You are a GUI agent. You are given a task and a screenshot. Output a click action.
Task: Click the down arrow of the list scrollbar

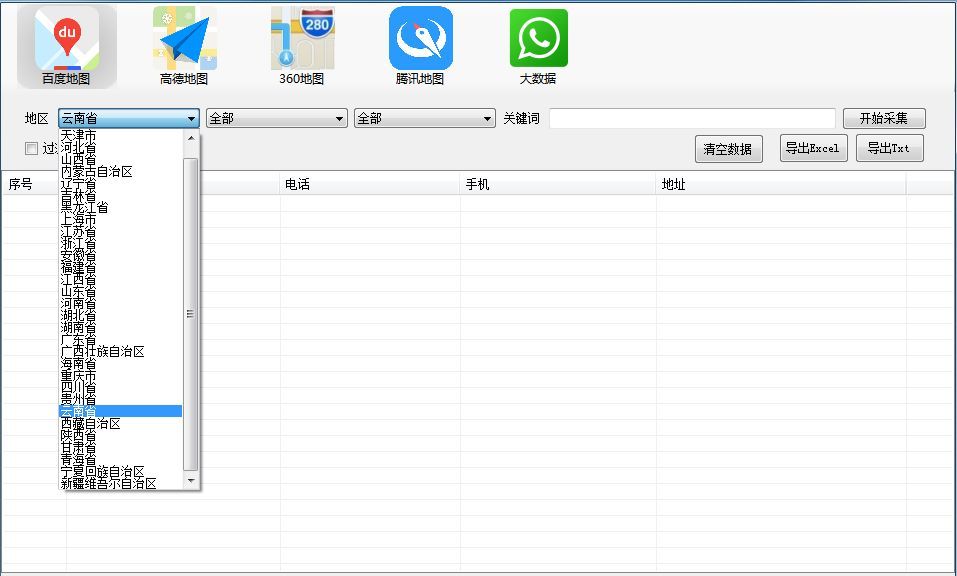point(191,482)
